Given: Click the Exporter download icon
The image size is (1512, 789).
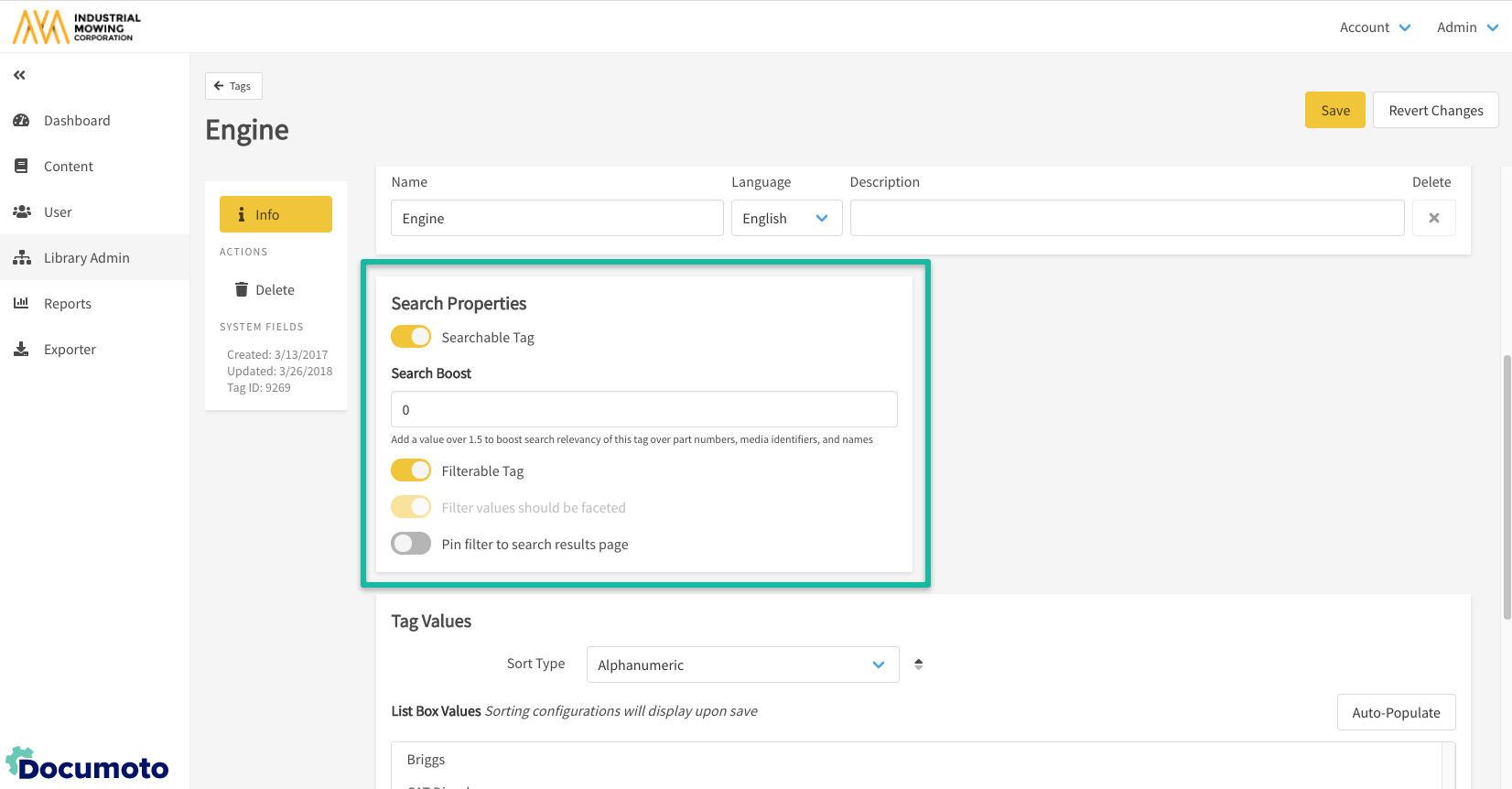Looking at the screenshot, I should 21,350.
